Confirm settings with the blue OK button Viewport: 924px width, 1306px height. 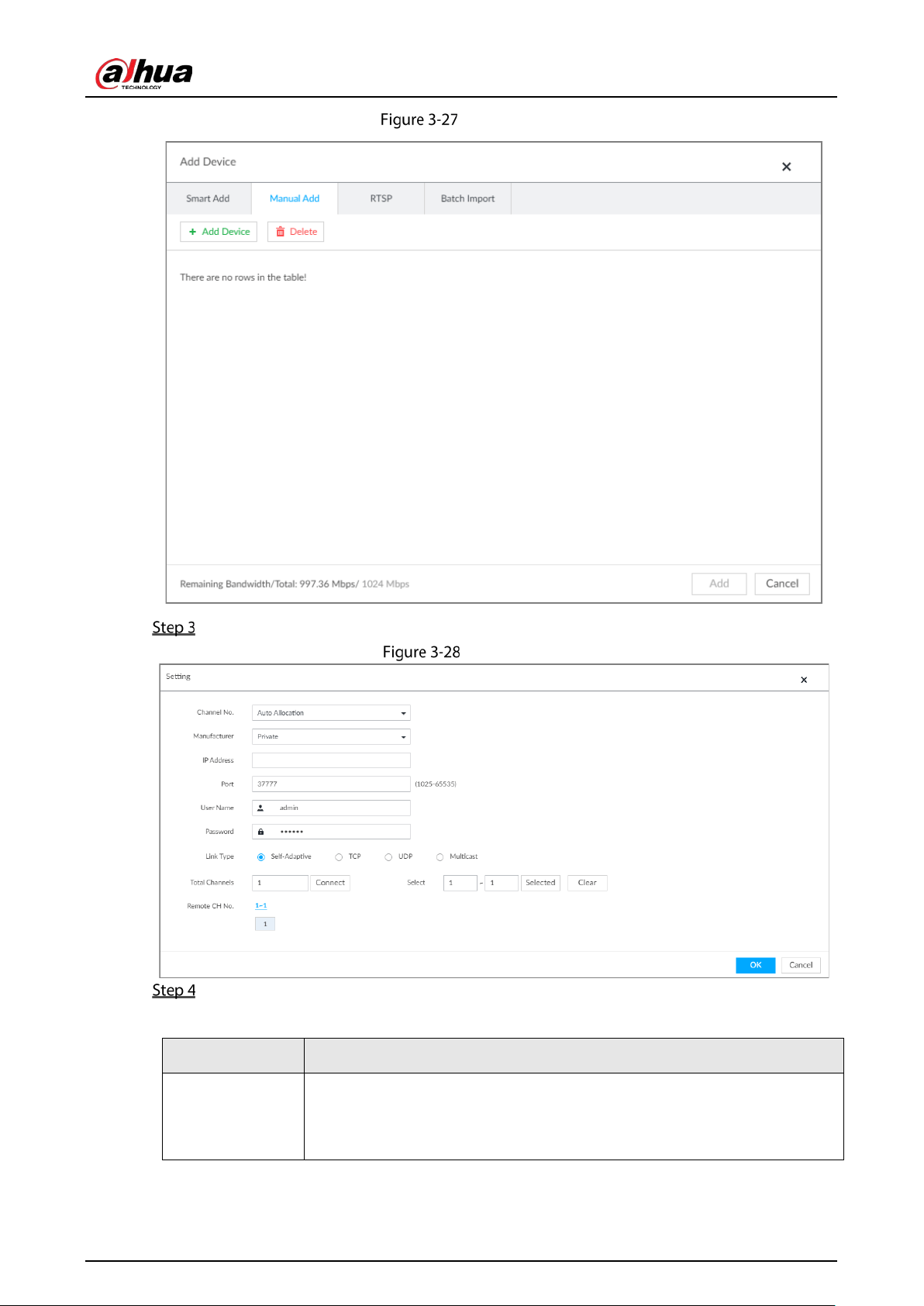click(756, 965)
